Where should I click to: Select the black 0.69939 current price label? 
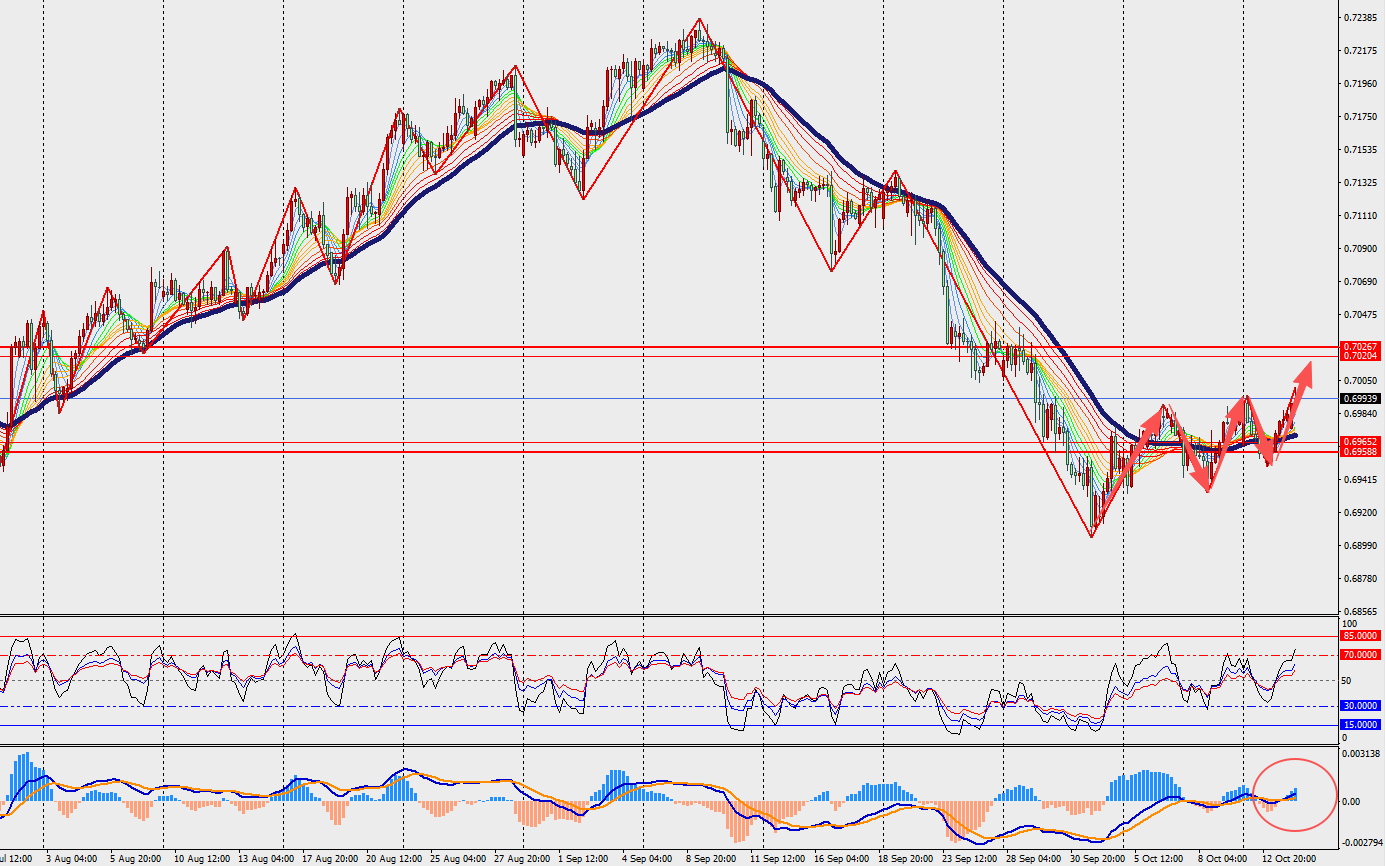point(1360,398)
